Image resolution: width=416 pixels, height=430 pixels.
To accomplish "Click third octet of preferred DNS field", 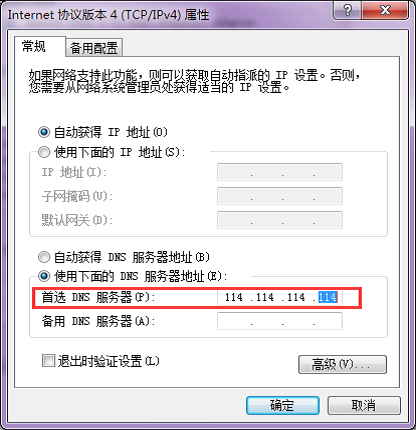I will [x=296, y=297].
